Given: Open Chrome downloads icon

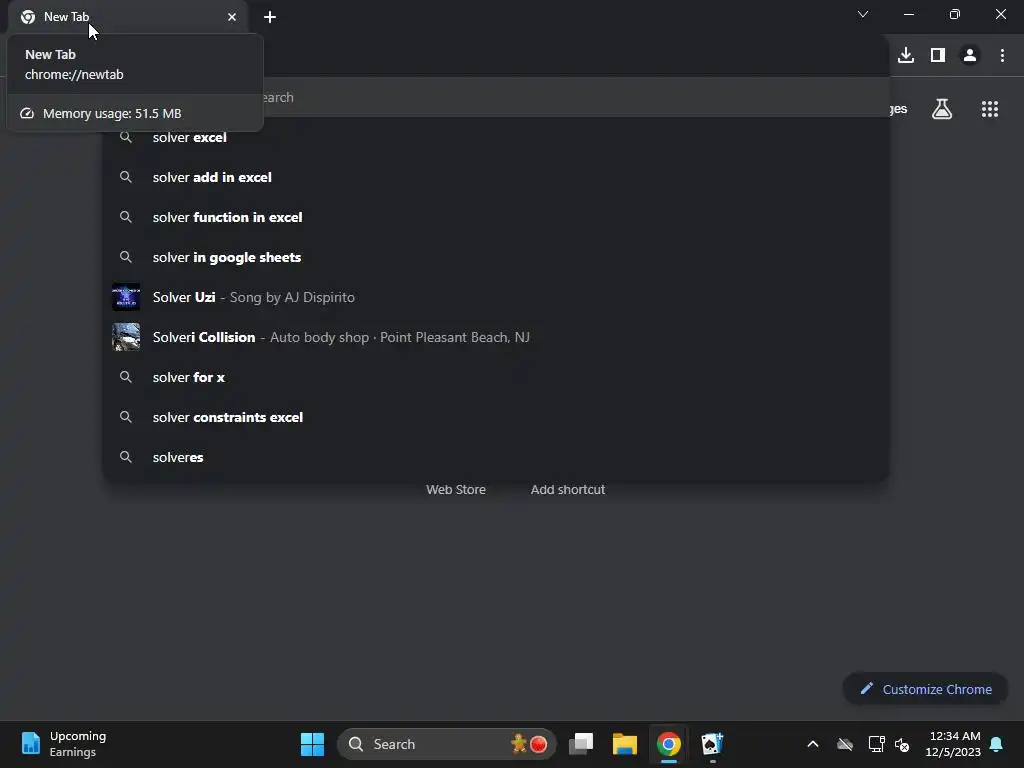Looking at the screenshot, I should pyautogui.click(x=906, y=56).
